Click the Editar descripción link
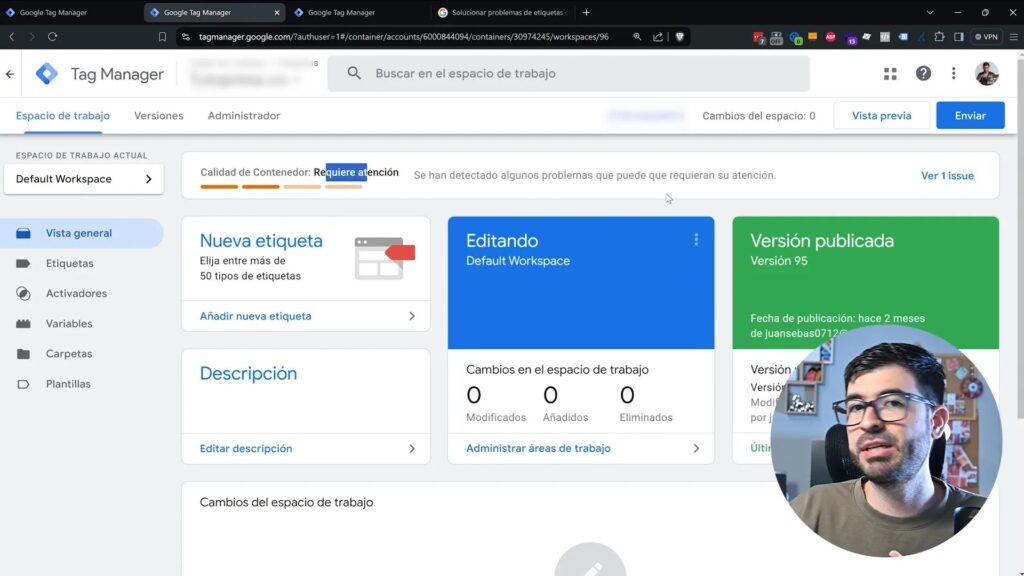 pyautogui.click(x=246, y=449)
